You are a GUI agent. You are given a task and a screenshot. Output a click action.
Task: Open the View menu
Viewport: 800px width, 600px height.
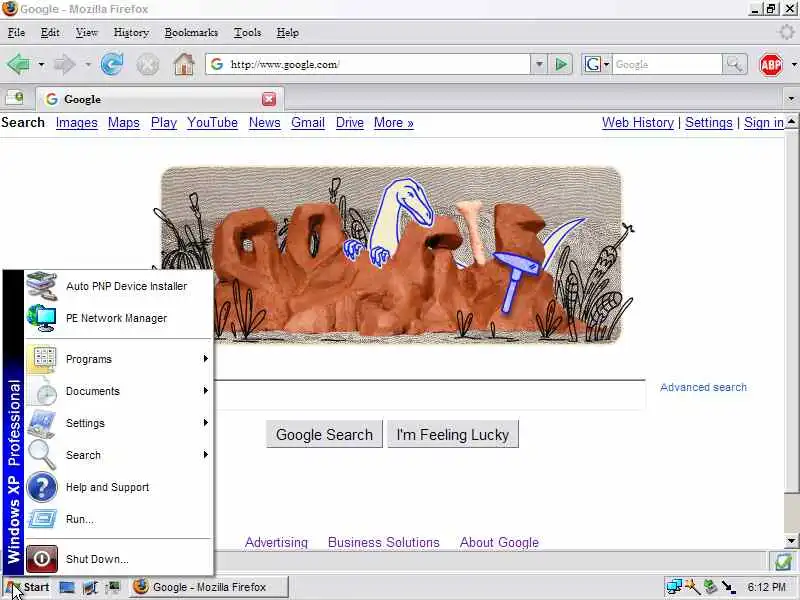[86, 32]
